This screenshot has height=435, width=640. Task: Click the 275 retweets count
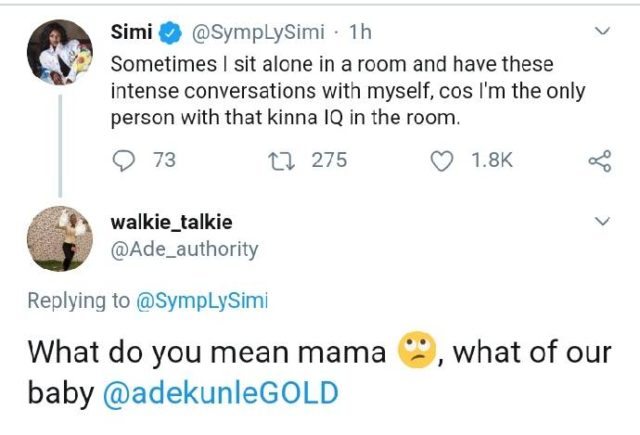pyautogui.click(x=329, y=160)
